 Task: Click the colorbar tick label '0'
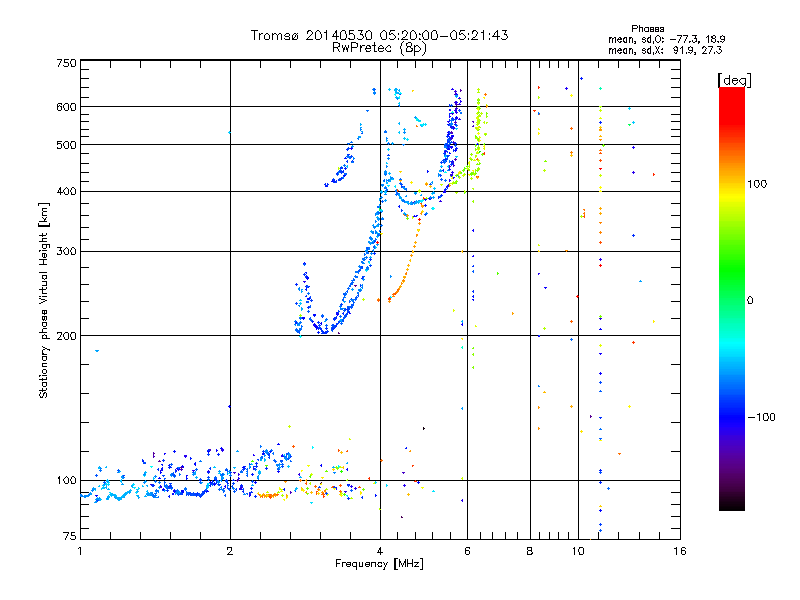point(750,301)
